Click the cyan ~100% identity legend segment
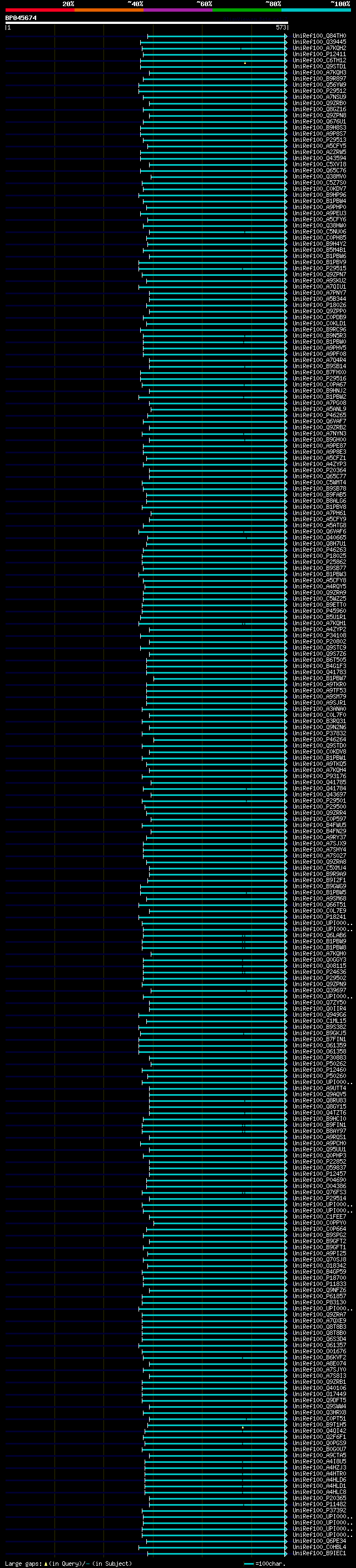Screen dimensions: 356x1568 316,10
